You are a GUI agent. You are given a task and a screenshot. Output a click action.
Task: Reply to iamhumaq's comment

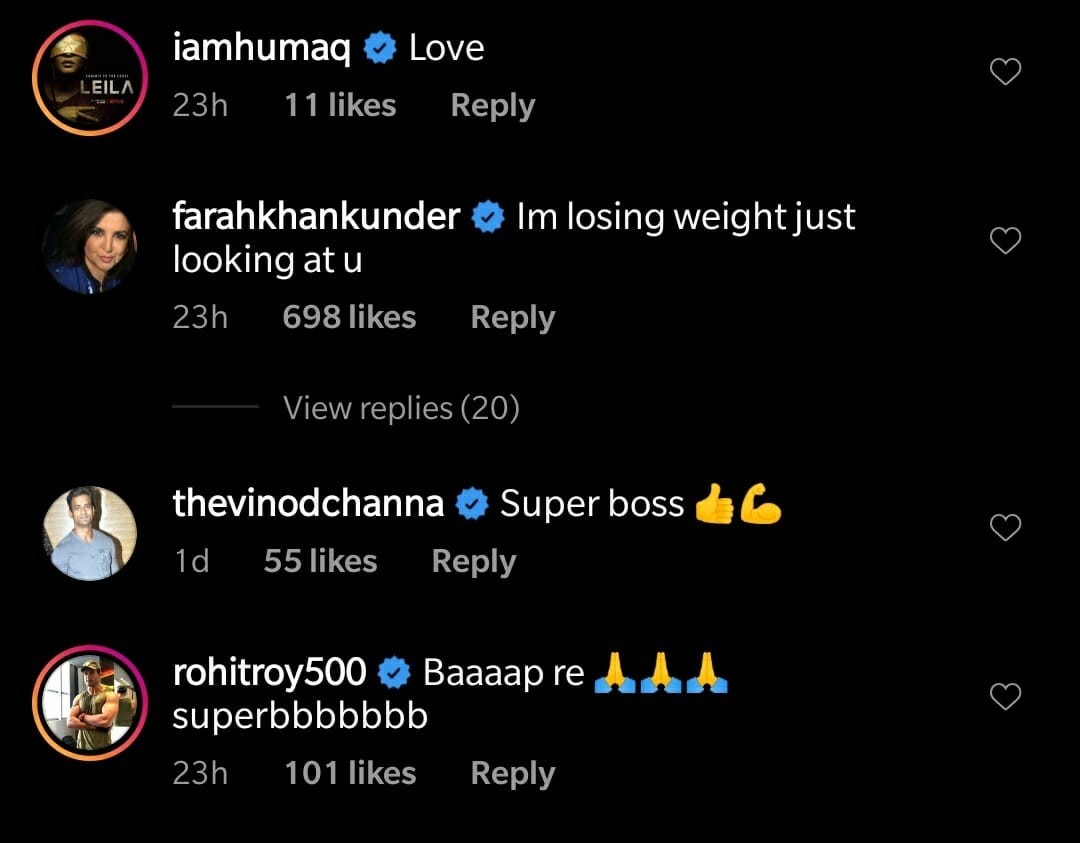click(492, 106)
